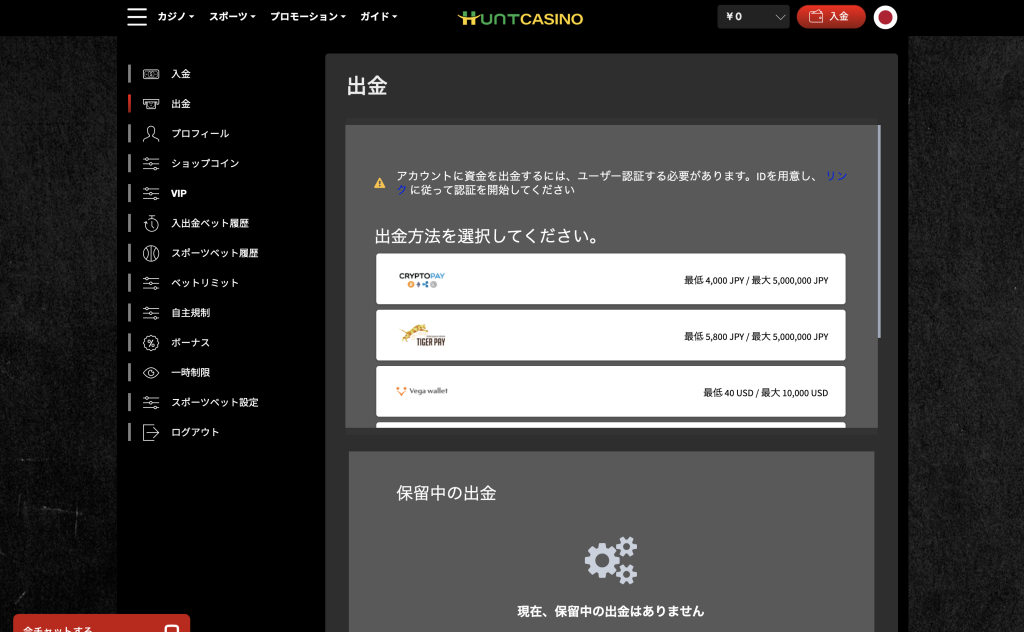1024x632 pixels.
Task: Click 最低 4,000 JPY / 最大 5,000,000 JPY limits text
Action: point(756,280)
